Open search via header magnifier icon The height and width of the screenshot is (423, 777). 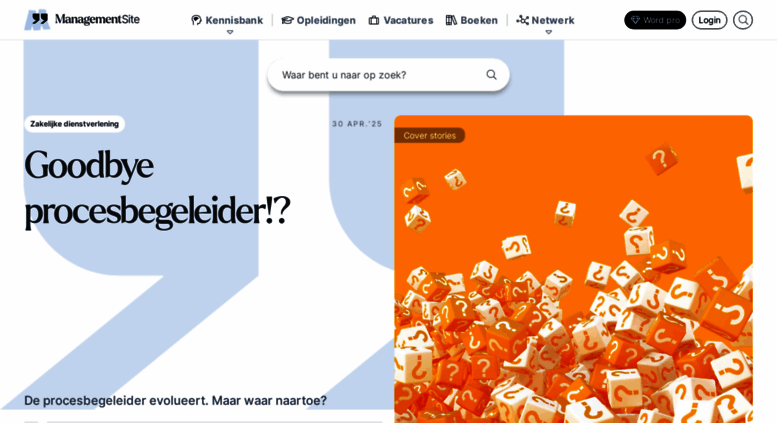tap(743, 20)
